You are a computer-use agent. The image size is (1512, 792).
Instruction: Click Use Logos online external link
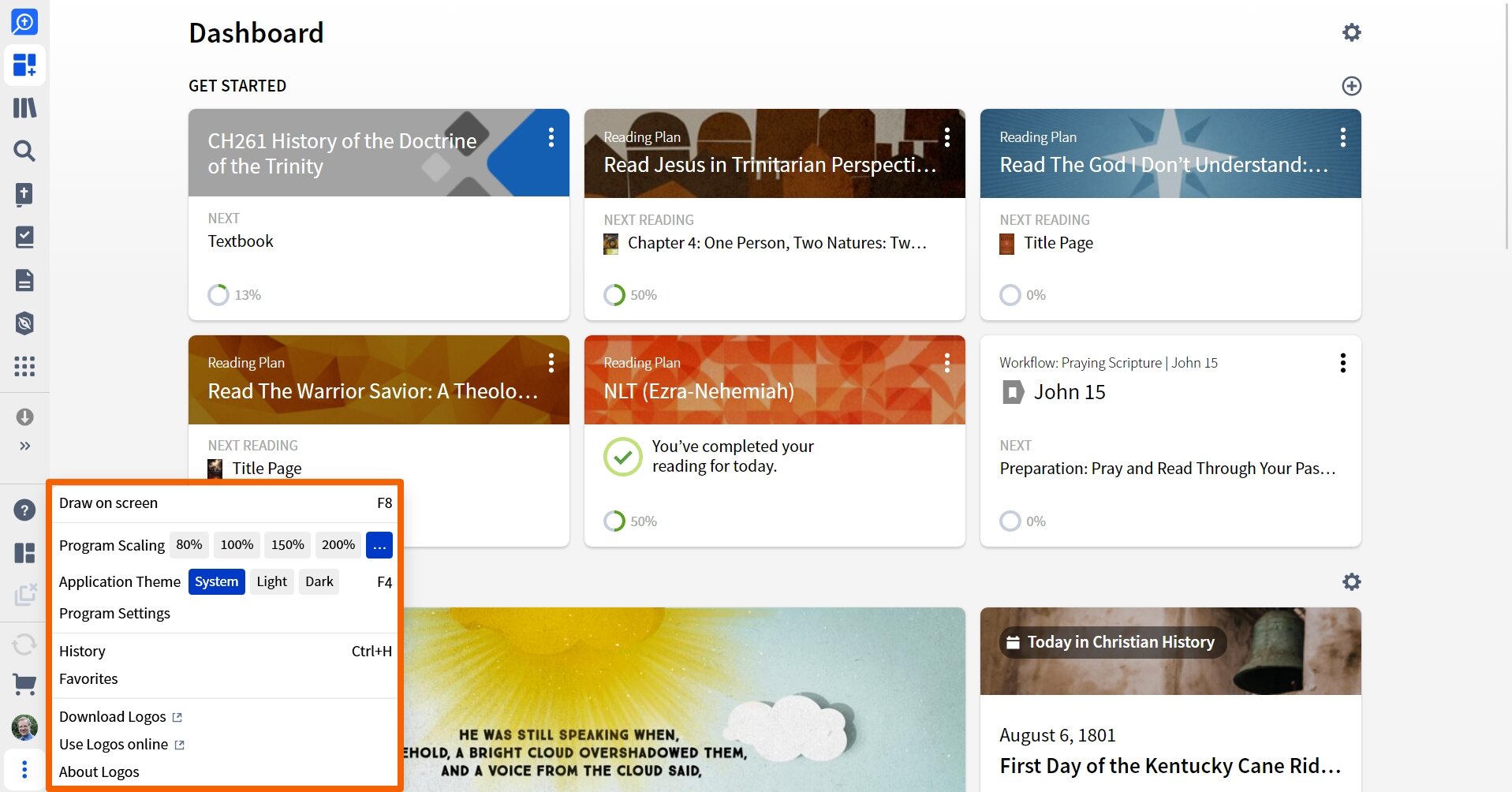click(122, 745)
